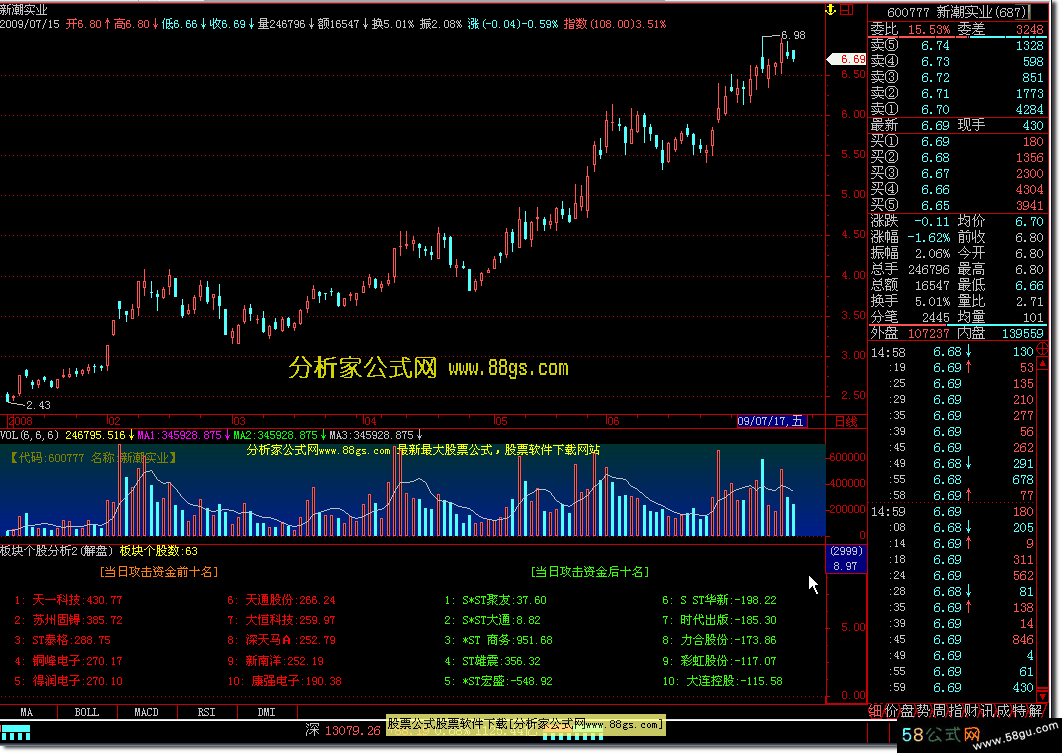Open the 价 tab in quote panel
Viewport: 1062px width, 753px height.
pyautogui.click(x=891, y=710)
